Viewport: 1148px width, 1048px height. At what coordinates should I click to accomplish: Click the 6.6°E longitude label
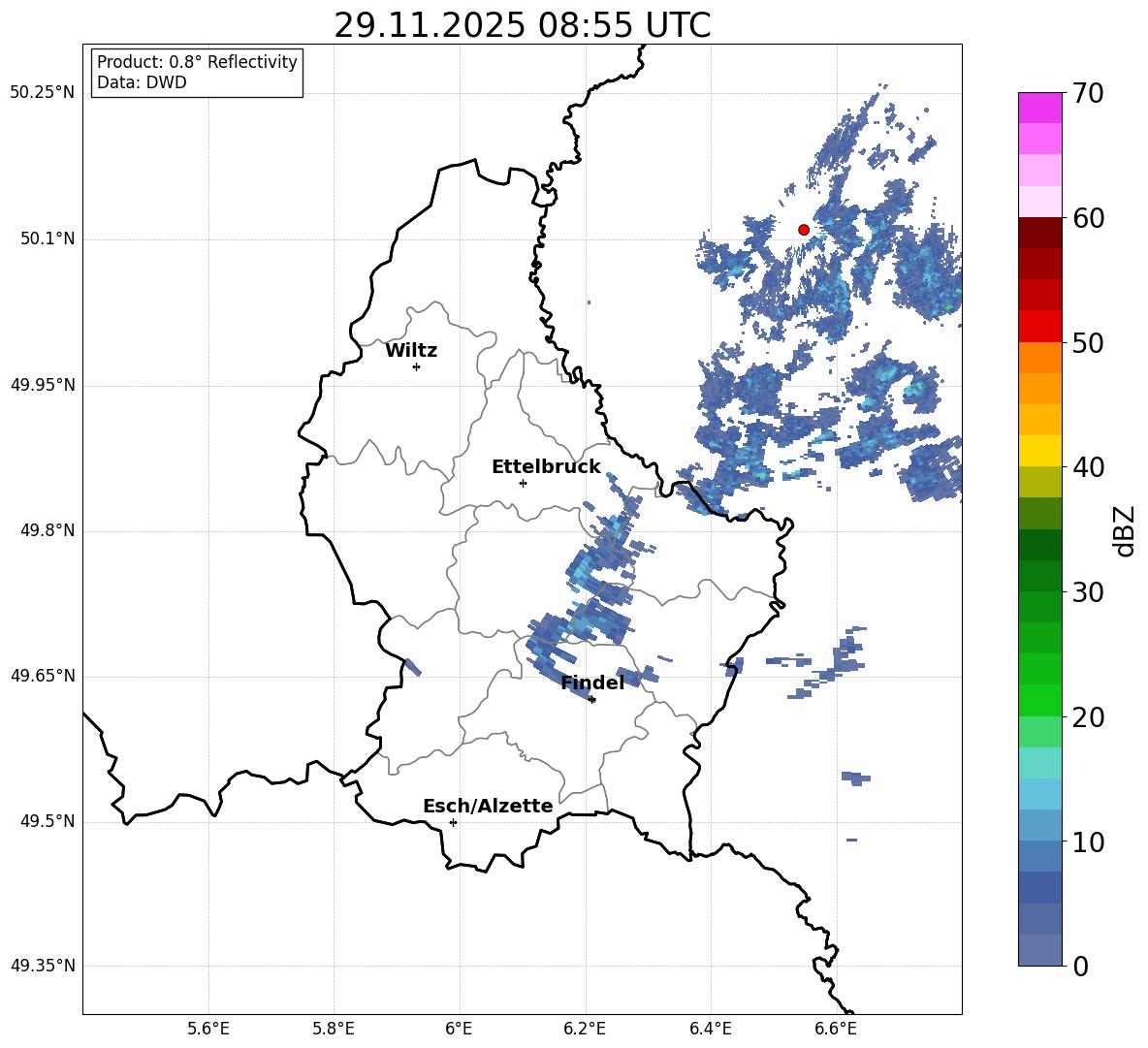point(836,1029)
